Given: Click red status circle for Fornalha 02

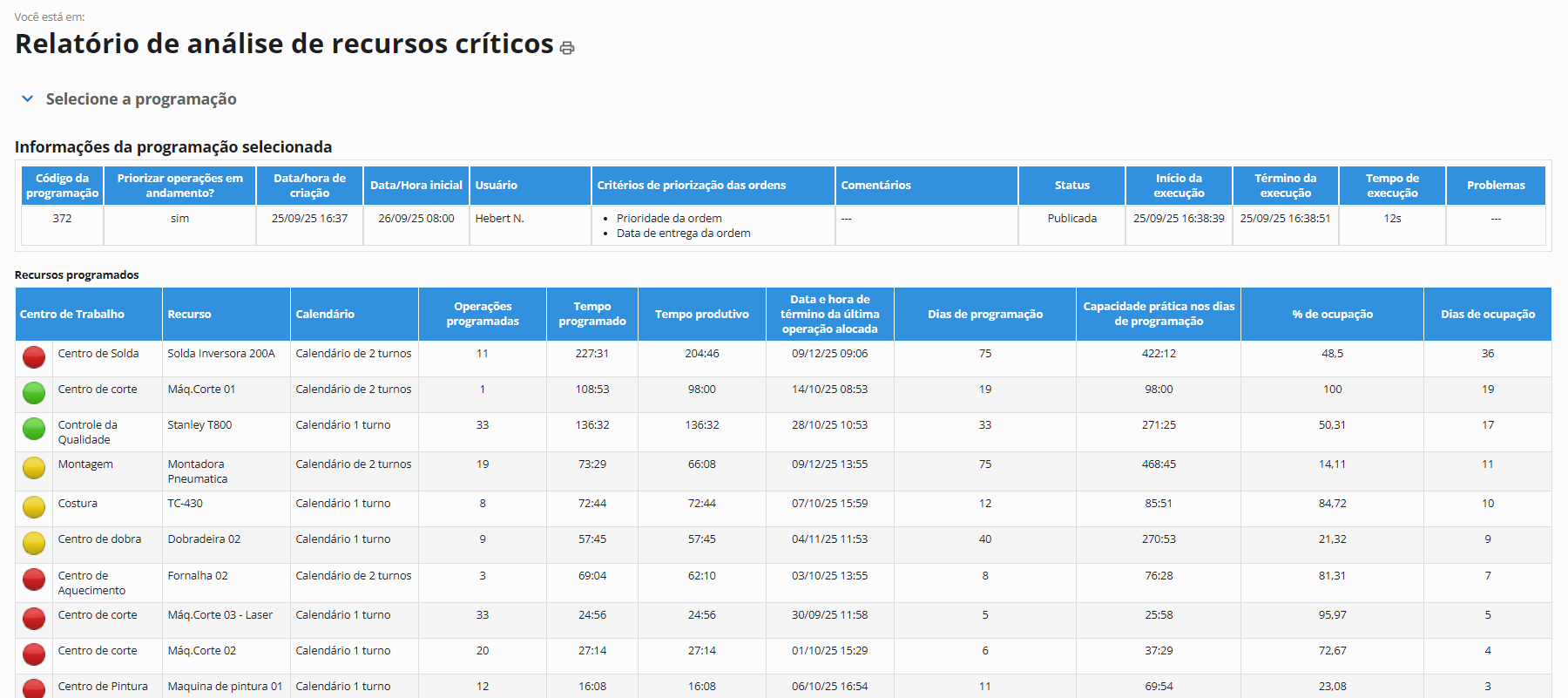Looking at the screenshot, I should (x=34, y=579).
